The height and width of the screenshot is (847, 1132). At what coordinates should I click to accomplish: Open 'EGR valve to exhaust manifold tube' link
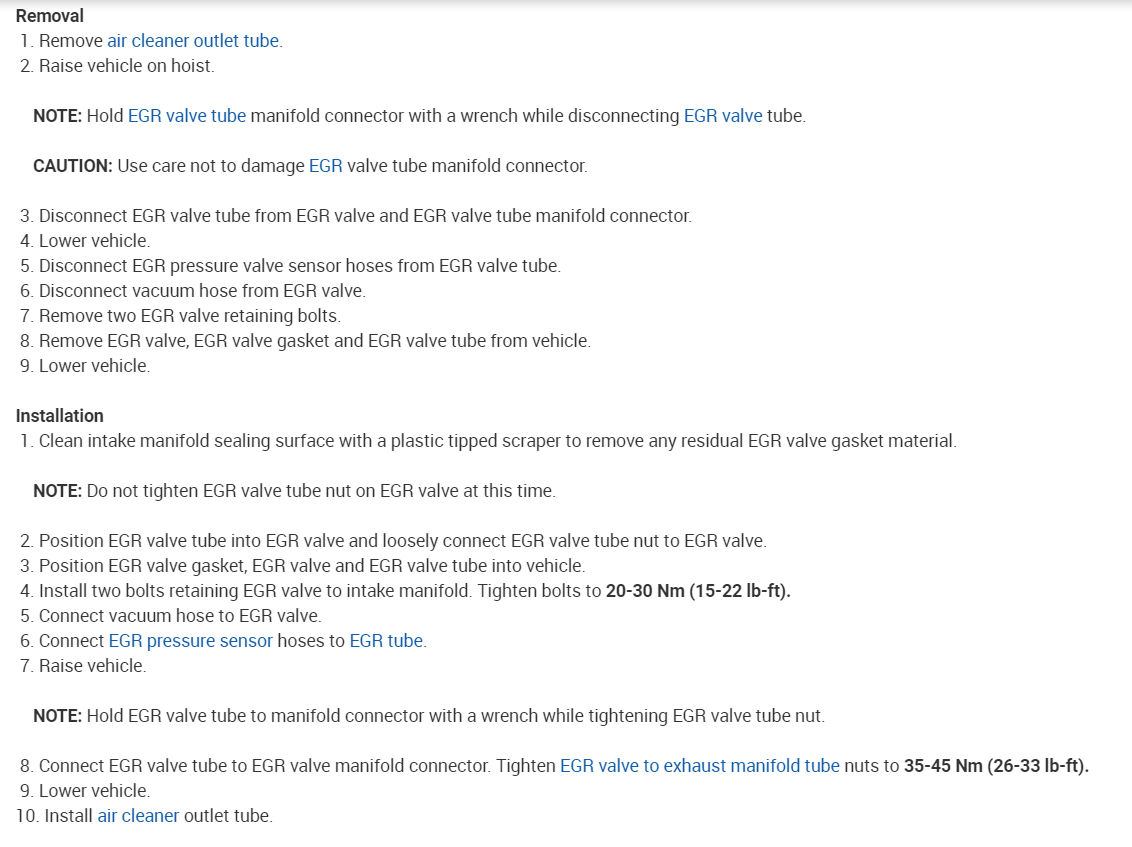point(699,766)
